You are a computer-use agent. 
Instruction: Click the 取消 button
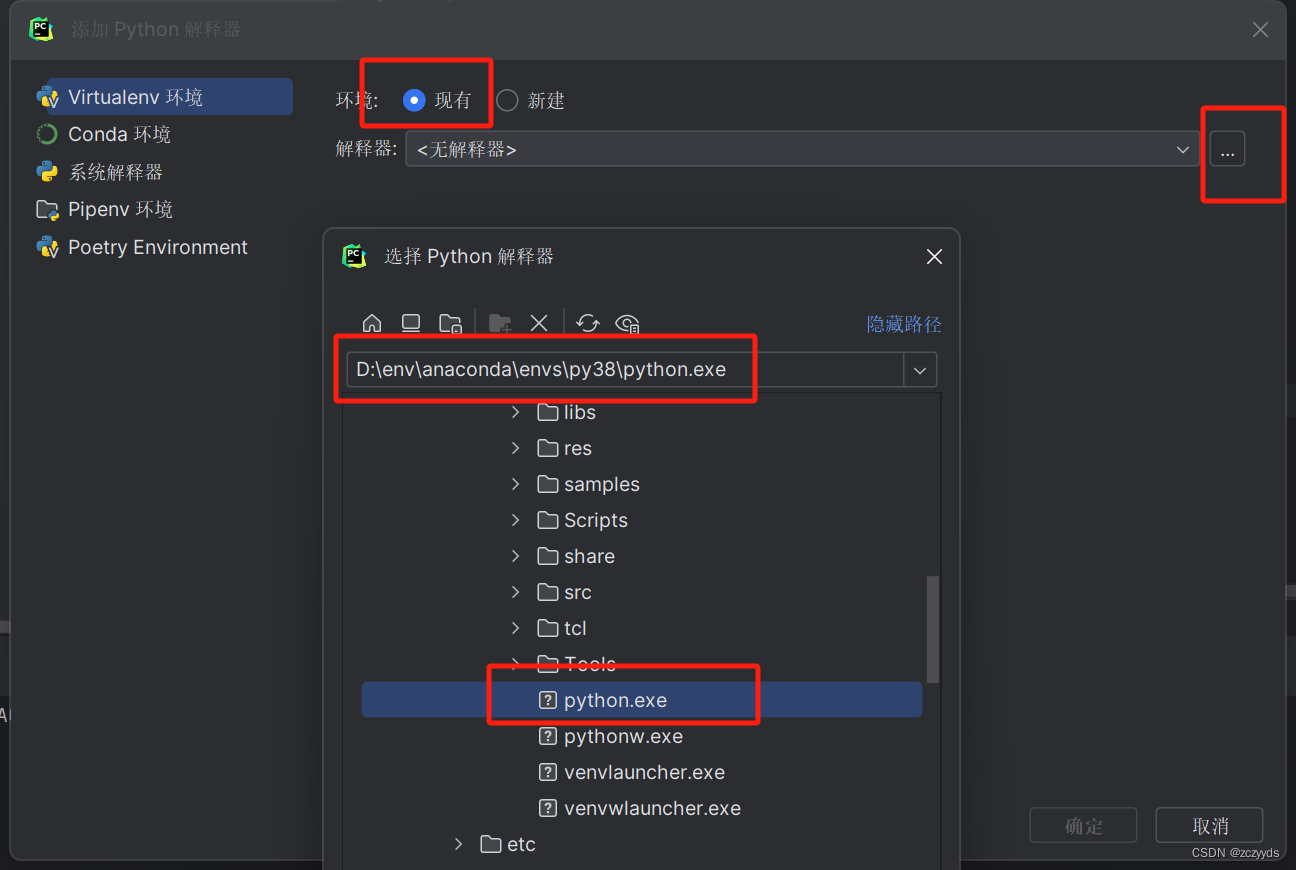coord(1209,825)
